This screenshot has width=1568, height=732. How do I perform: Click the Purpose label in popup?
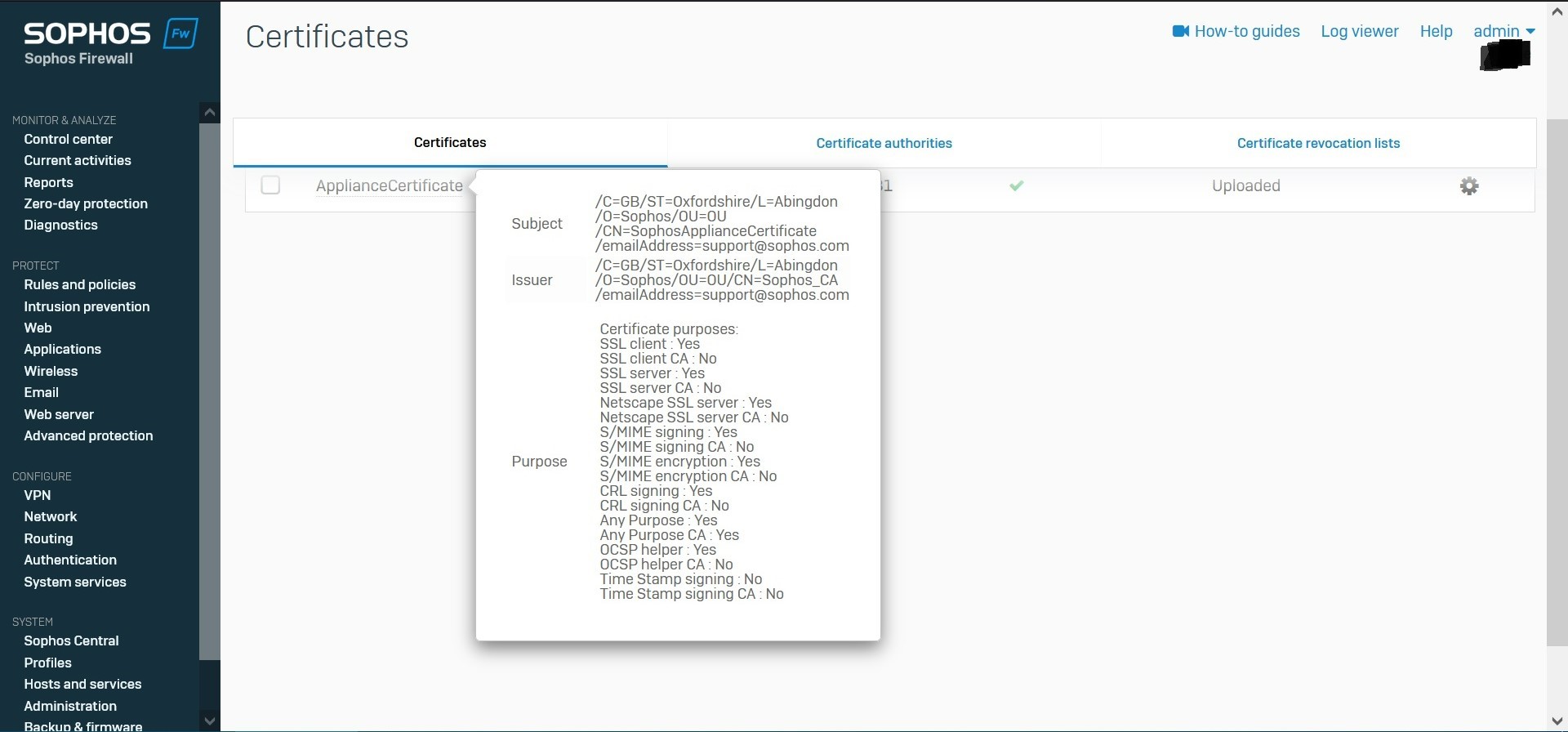539,461
